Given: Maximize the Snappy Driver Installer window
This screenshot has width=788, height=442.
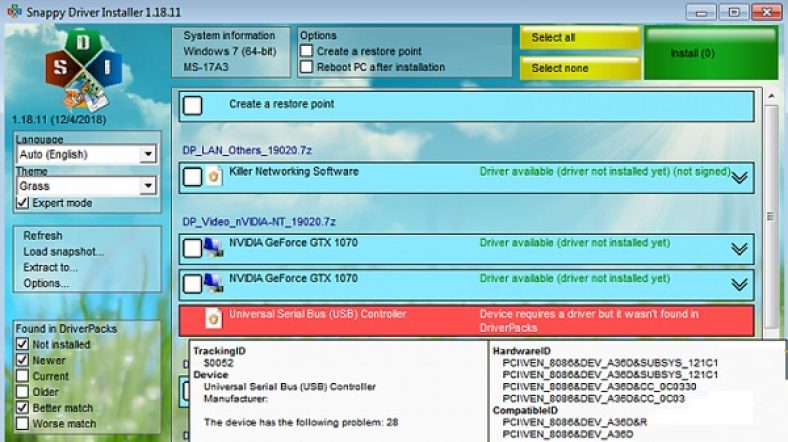Looking at the screenshot, I should coord(734,12).
